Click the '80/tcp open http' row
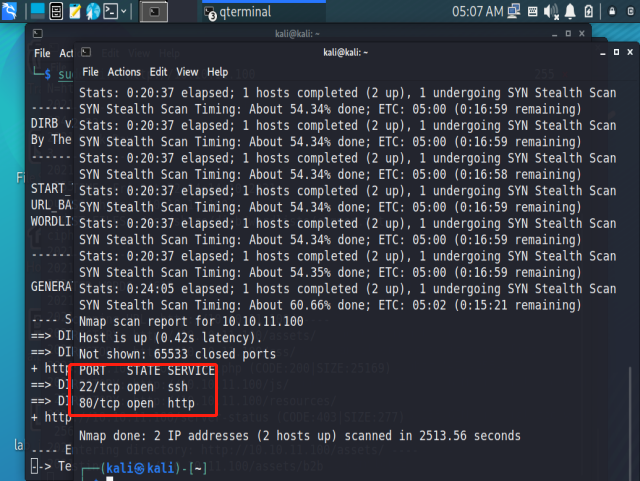Viewport: 640px width, 481px height. 137,403
